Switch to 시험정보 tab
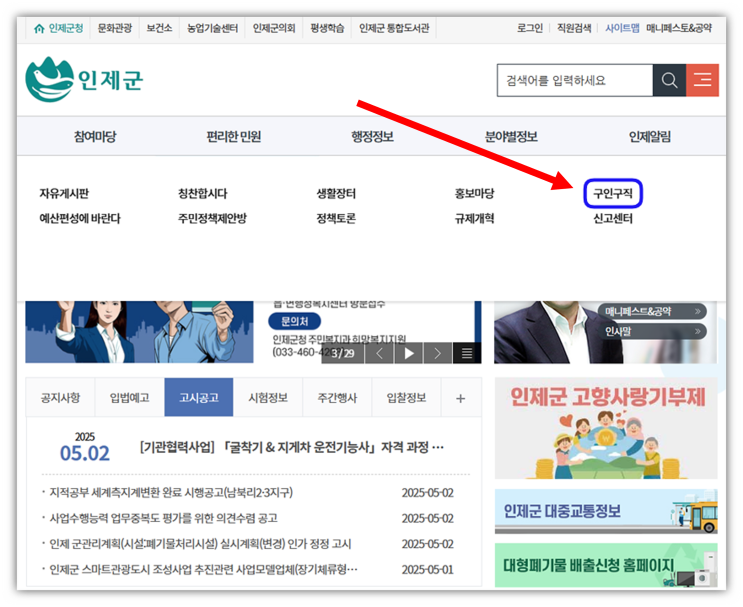 [x=268, y=398]
